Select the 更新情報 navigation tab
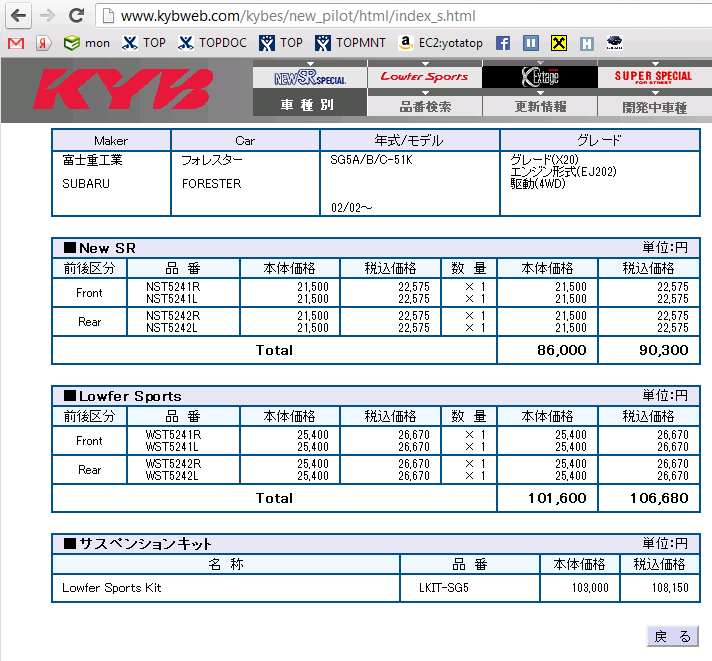Viewport: 712px width, 661px height. pos(540,106)
